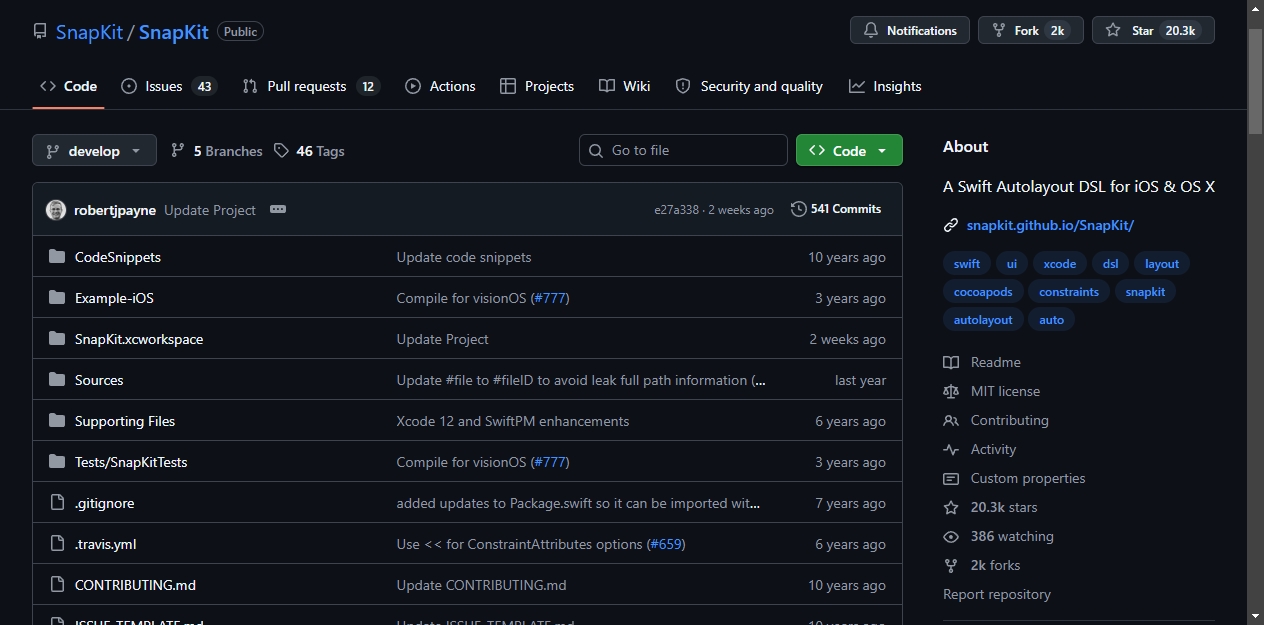
Task: Select the dsl topic tag
Action: pyautogui.click(x=1111, y=264)
